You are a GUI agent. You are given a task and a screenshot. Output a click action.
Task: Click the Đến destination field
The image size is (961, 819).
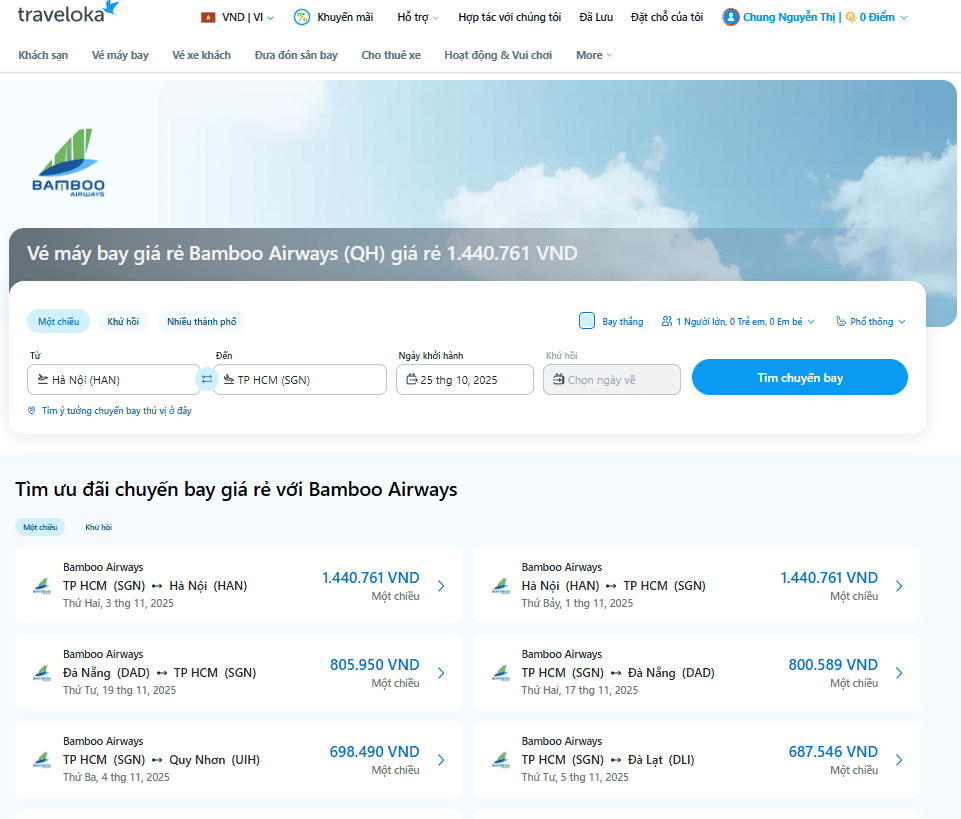click(x=300, y=380)
